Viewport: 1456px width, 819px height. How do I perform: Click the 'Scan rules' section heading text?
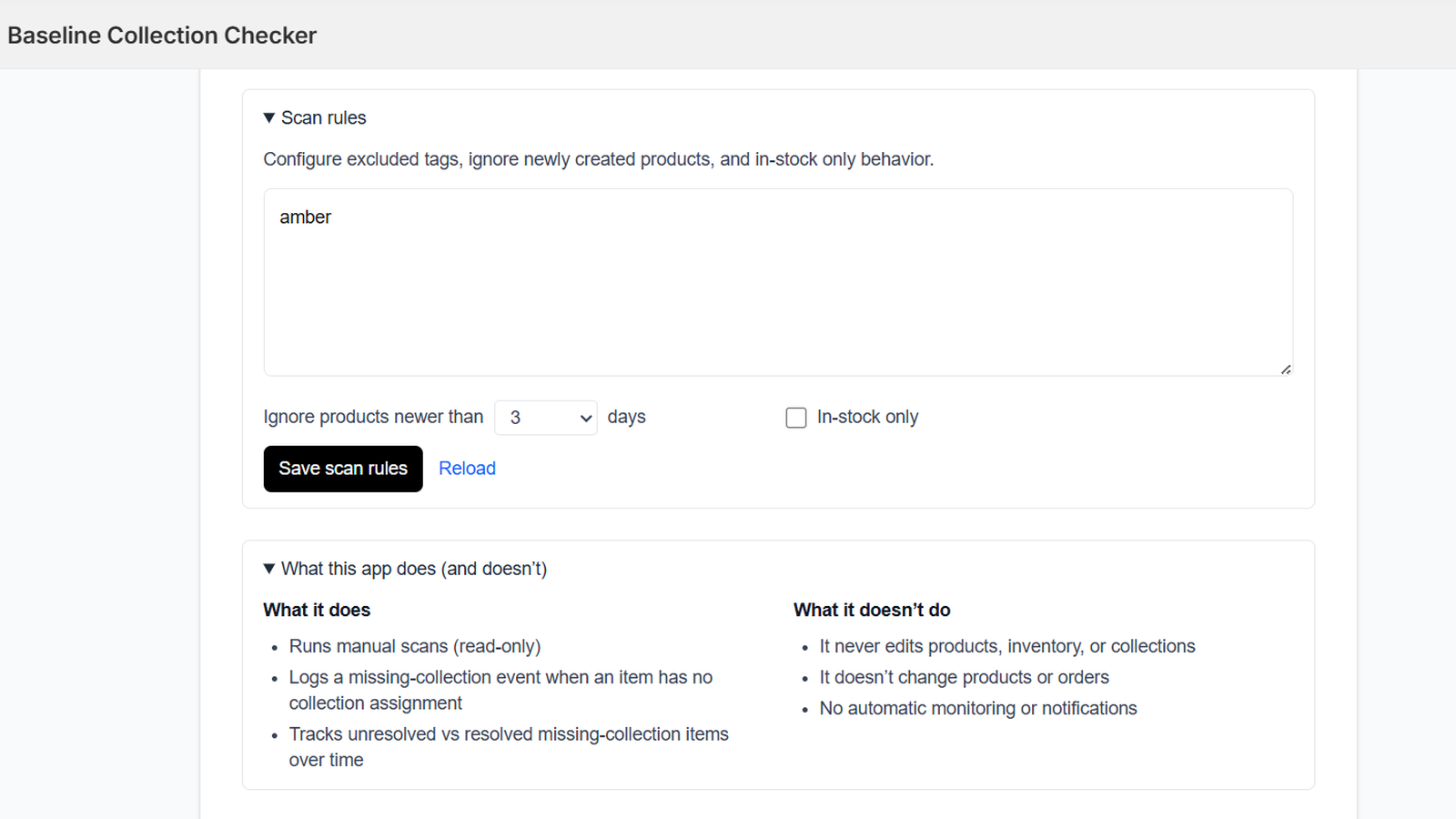click(x=324, y=118)
